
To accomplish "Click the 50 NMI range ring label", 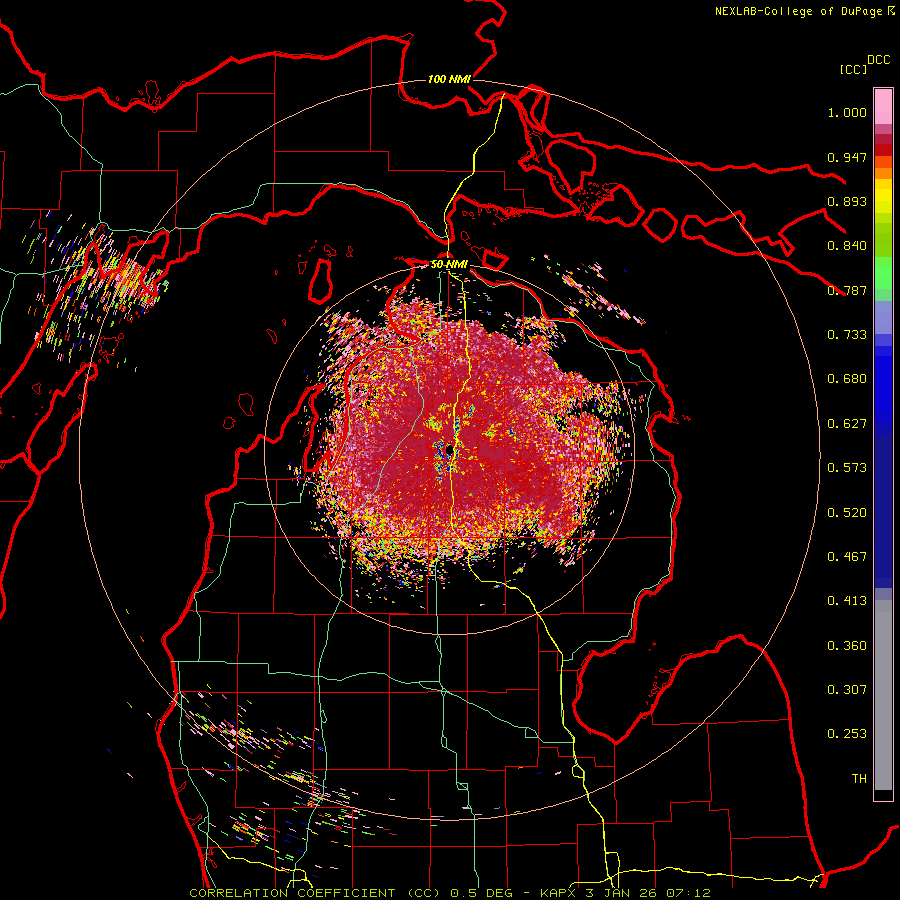I will [x=449, y=264].
